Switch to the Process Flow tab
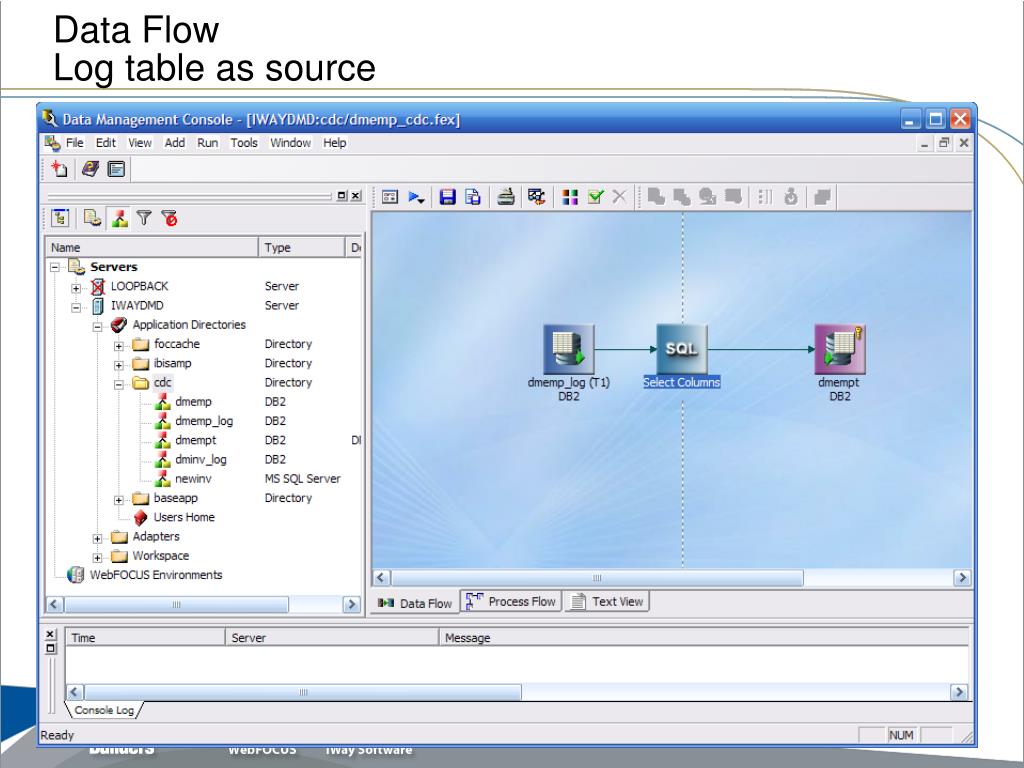 click(x=511, y=601)
